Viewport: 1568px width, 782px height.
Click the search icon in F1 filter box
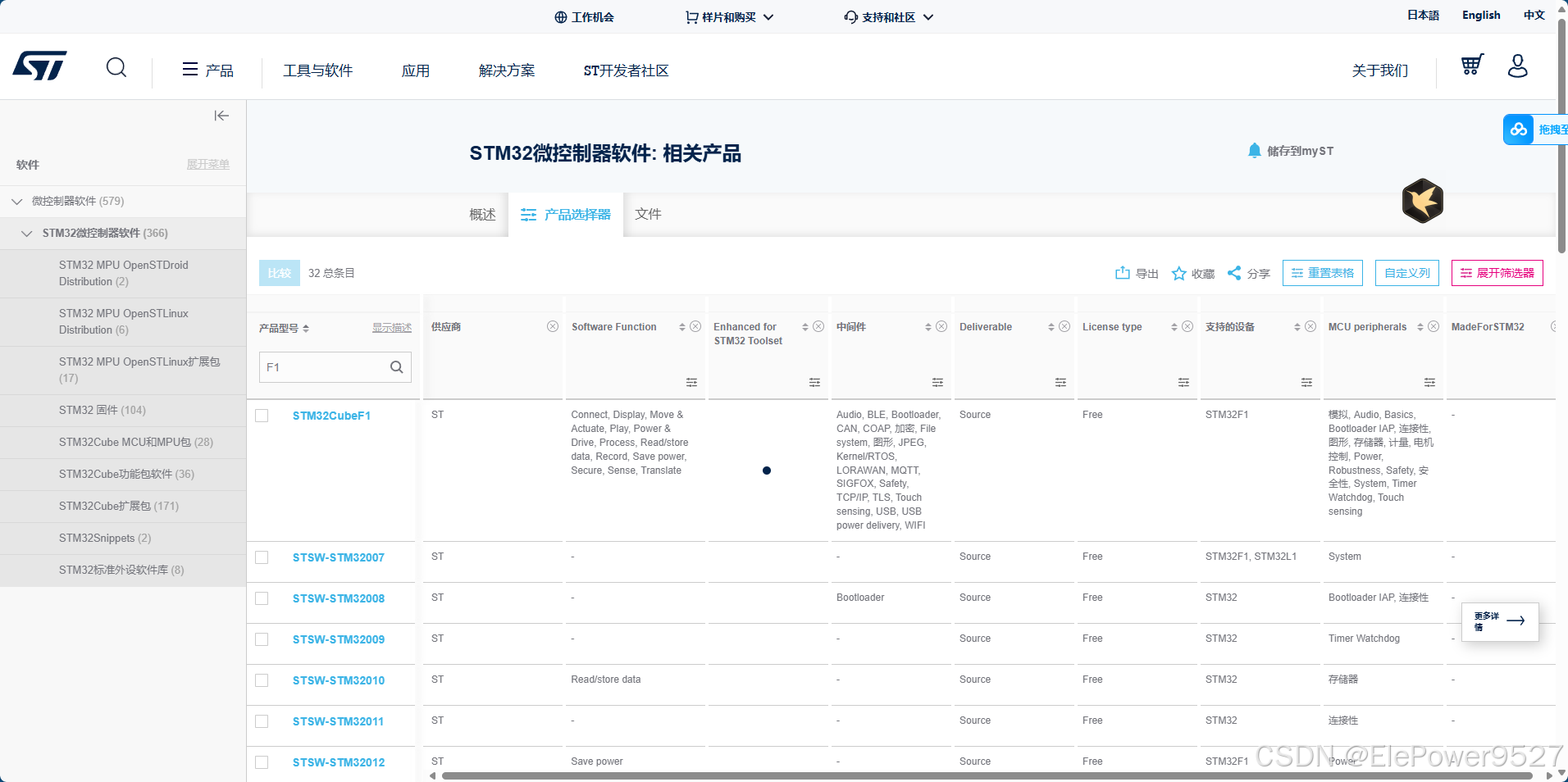point(397,367)
